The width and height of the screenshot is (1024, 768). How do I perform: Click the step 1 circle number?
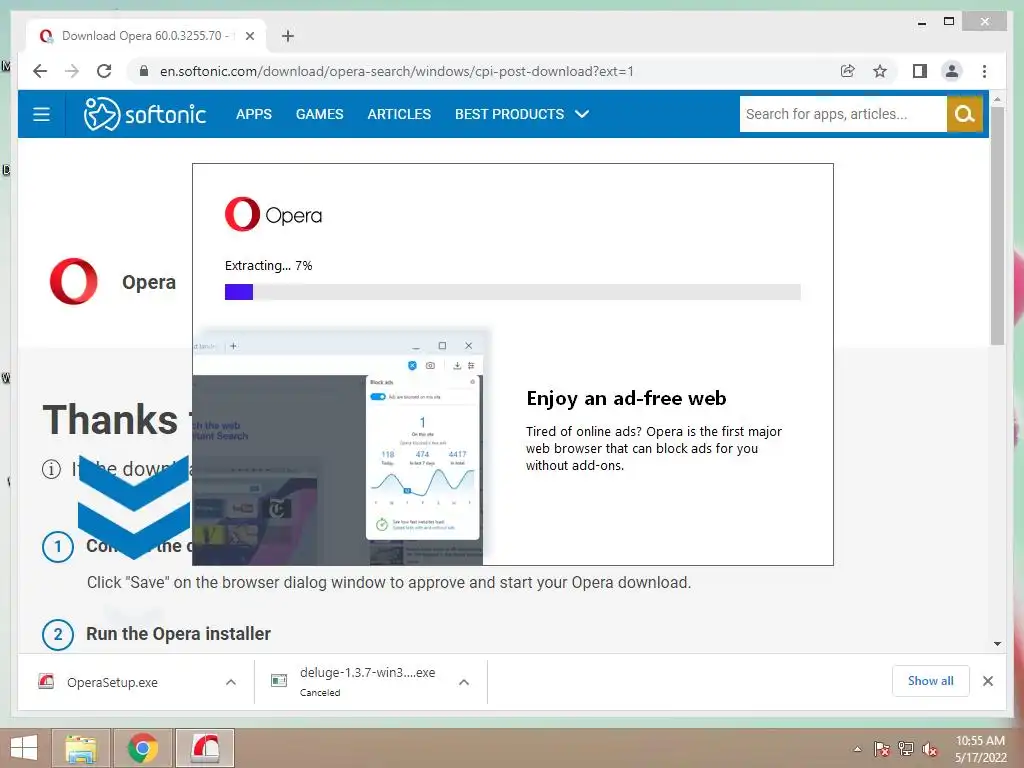click(x=57, y=547)
